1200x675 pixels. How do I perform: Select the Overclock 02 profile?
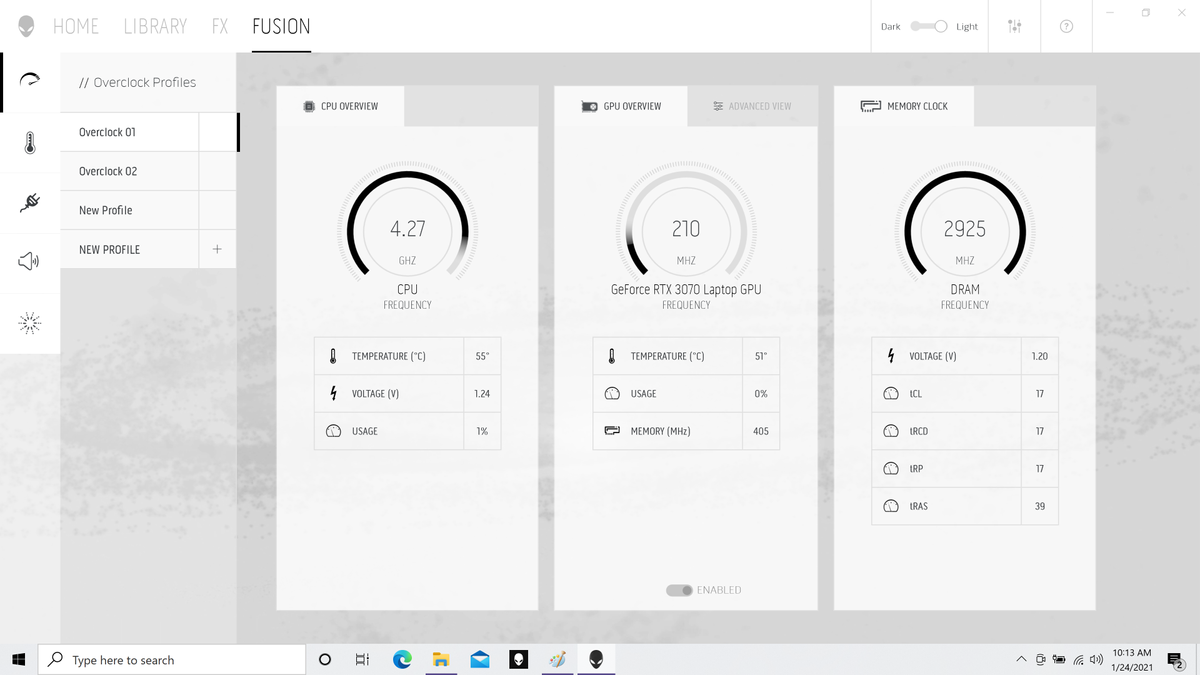click(x=130, y=171)
